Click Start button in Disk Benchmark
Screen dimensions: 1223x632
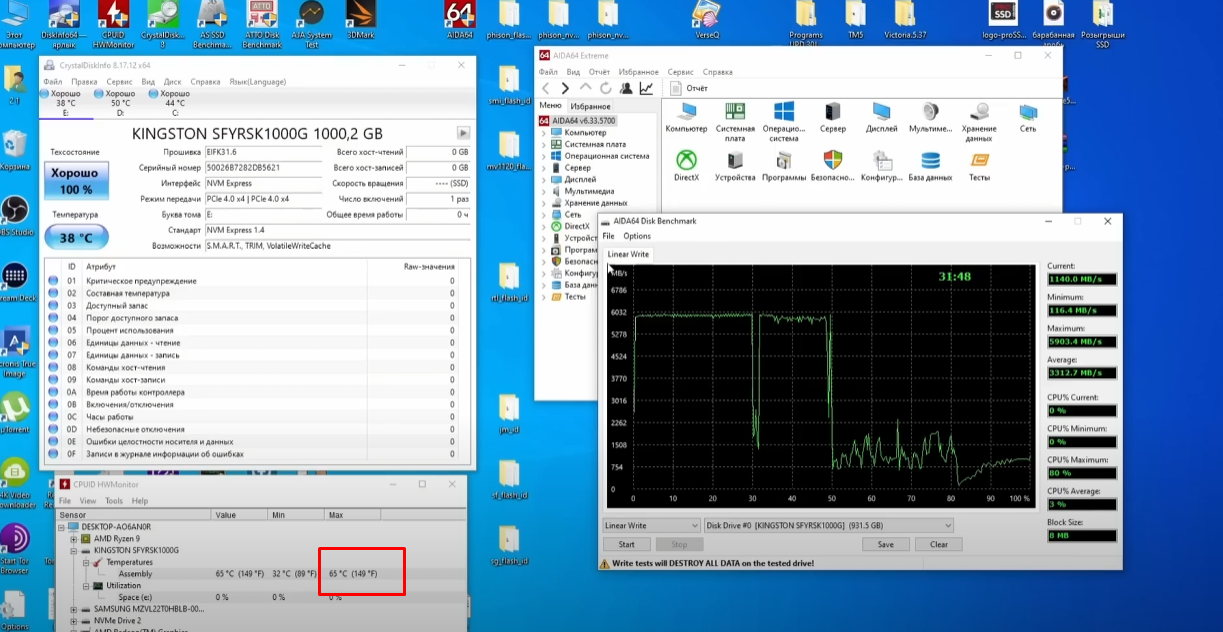[626, 545]
